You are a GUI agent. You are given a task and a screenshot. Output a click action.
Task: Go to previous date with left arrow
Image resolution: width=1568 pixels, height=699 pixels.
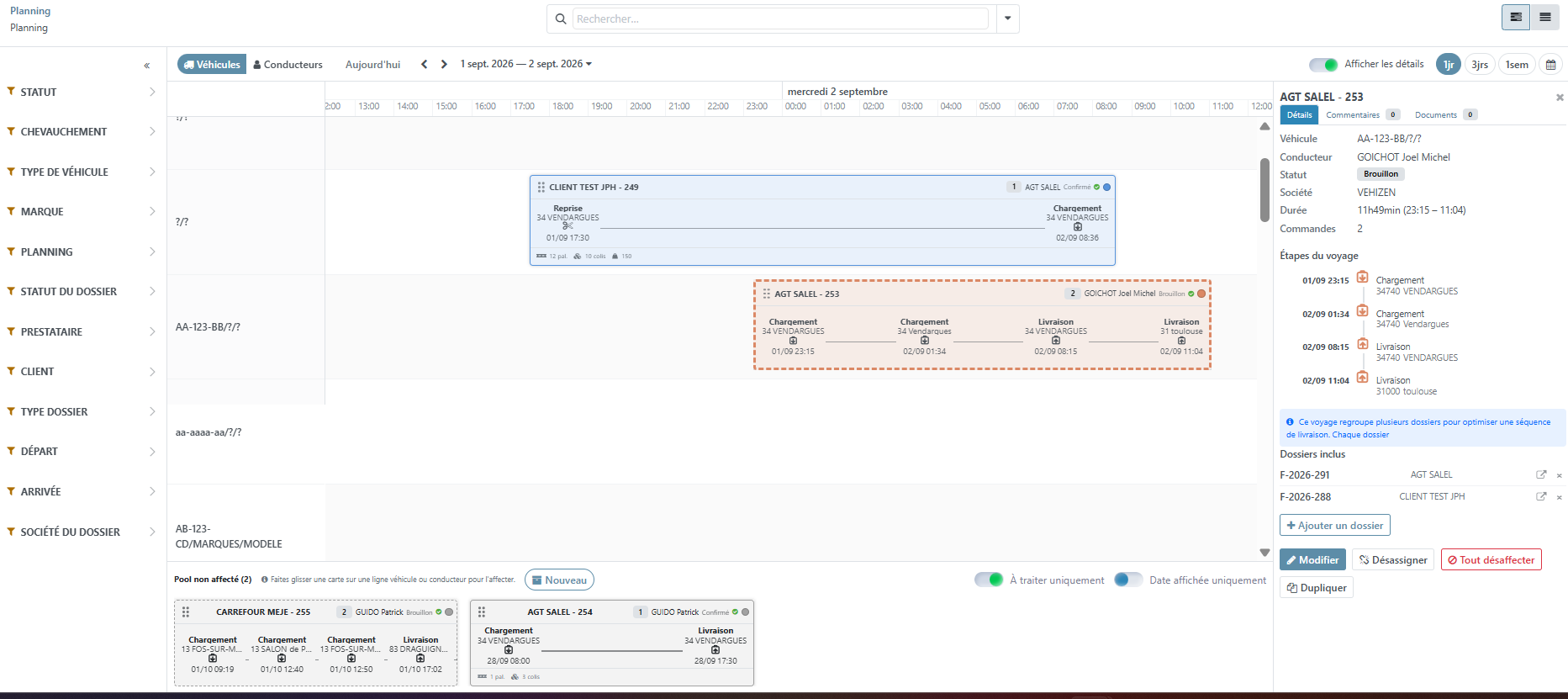424,64
